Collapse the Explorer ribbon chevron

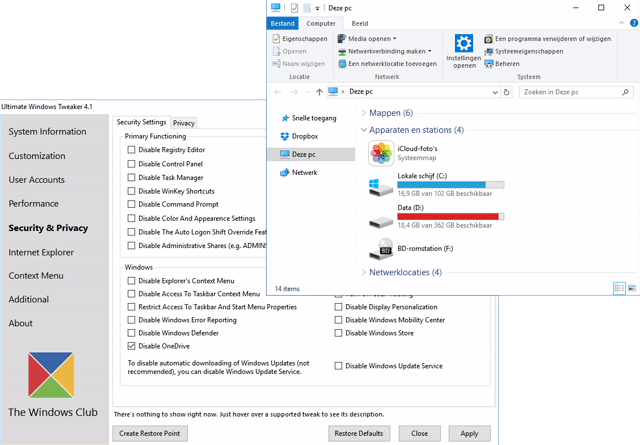point(622,23)
